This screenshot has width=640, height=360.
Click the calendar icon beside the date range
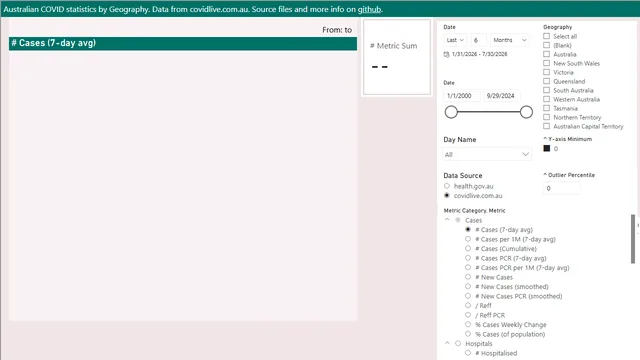pos(447,54)
